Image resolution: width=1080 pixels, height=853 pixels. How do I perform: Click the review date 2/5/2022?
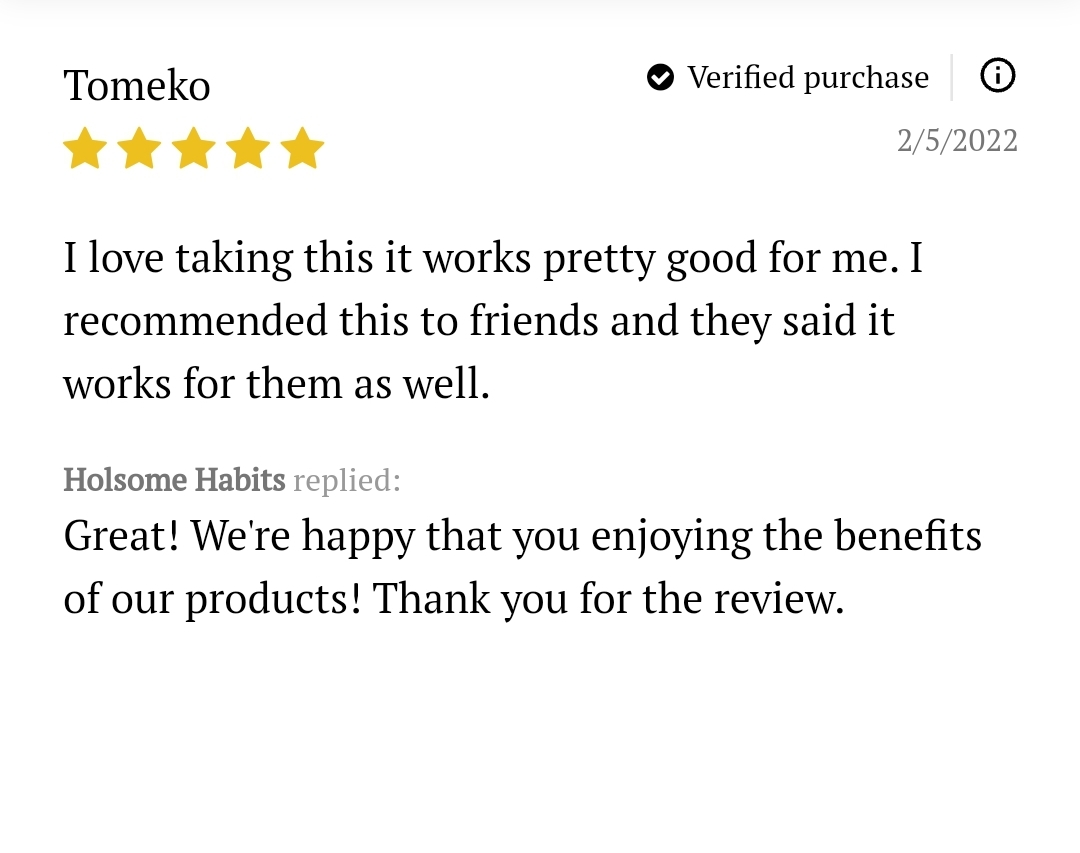point(957,141)
